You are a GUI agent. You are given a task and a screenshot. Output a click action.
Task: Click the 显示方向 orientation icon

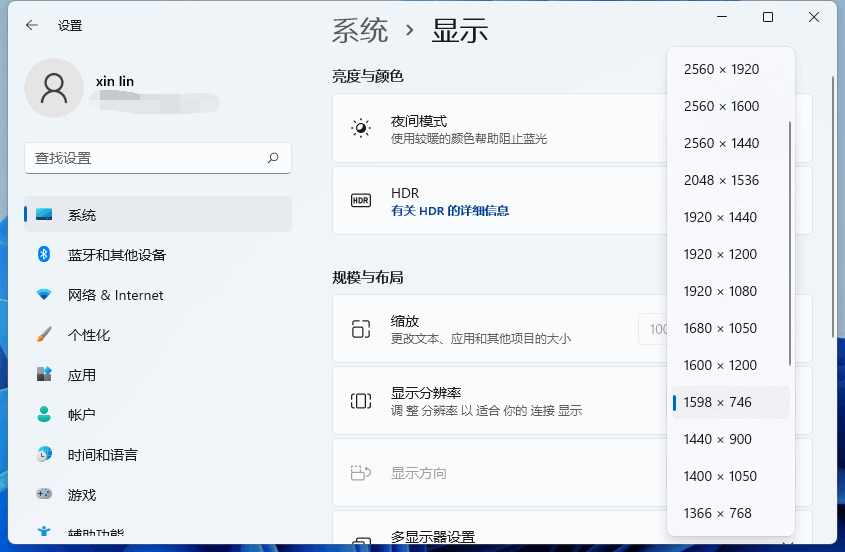click(x=361, y=473)
